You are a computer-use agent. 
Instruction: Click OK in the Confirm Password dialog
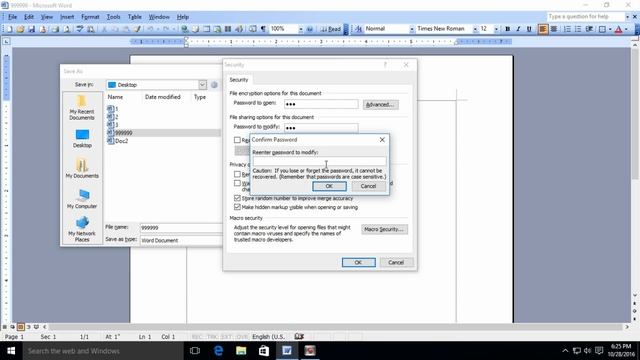pos(329,186)
